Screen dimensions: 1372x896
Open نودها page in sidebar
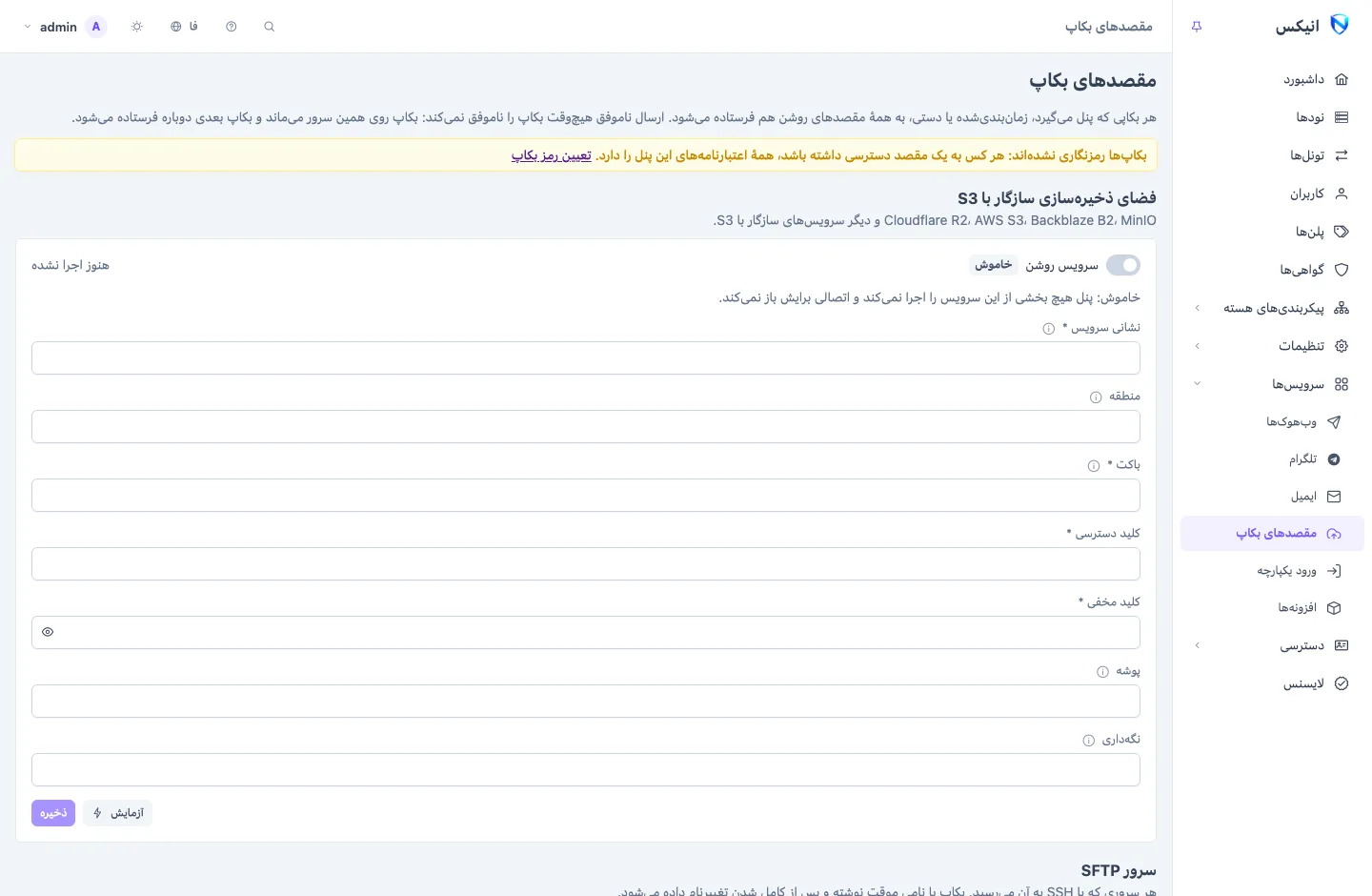[x=1272, y=117]
